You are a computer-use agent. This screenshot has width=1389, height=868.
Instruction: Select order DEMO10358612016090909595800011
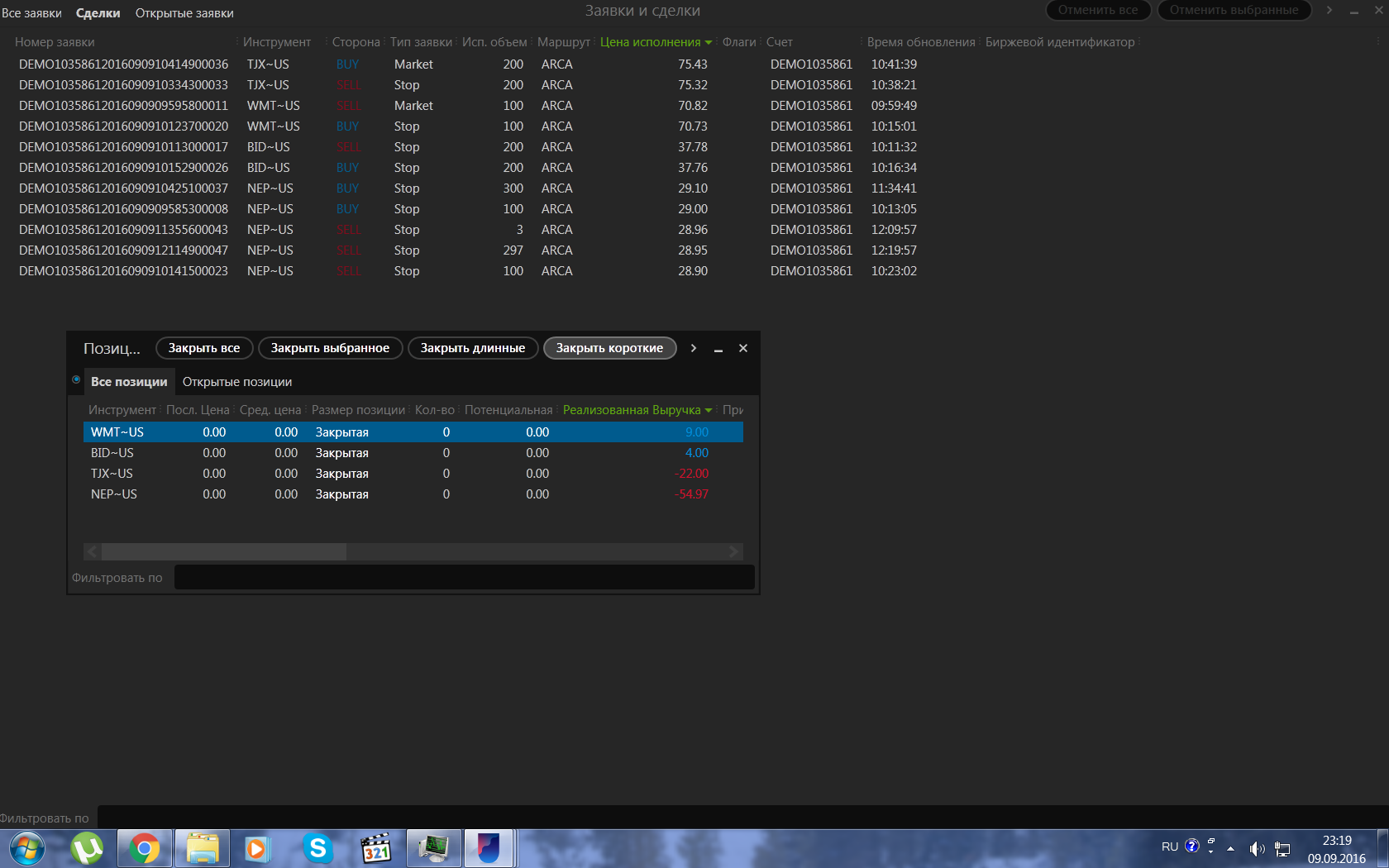pyautogui.click(x=123, y=106)
